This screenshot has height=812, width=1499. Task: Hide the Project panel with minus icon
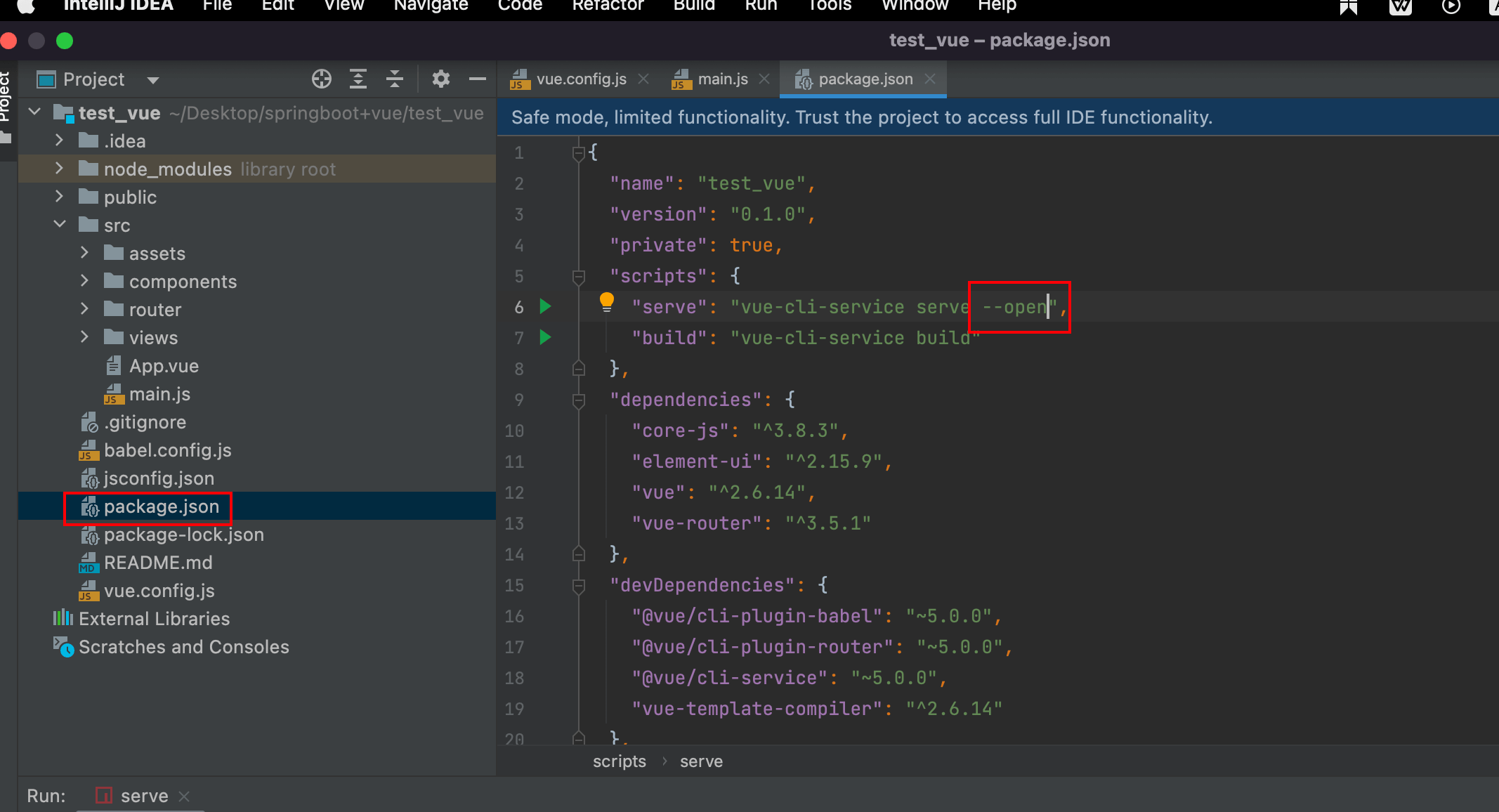(478, 79)
